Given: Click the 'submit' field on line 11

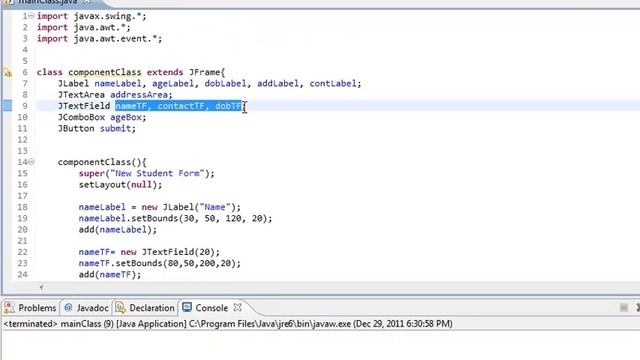Looking at the screenshot, I should pos(115,129).
